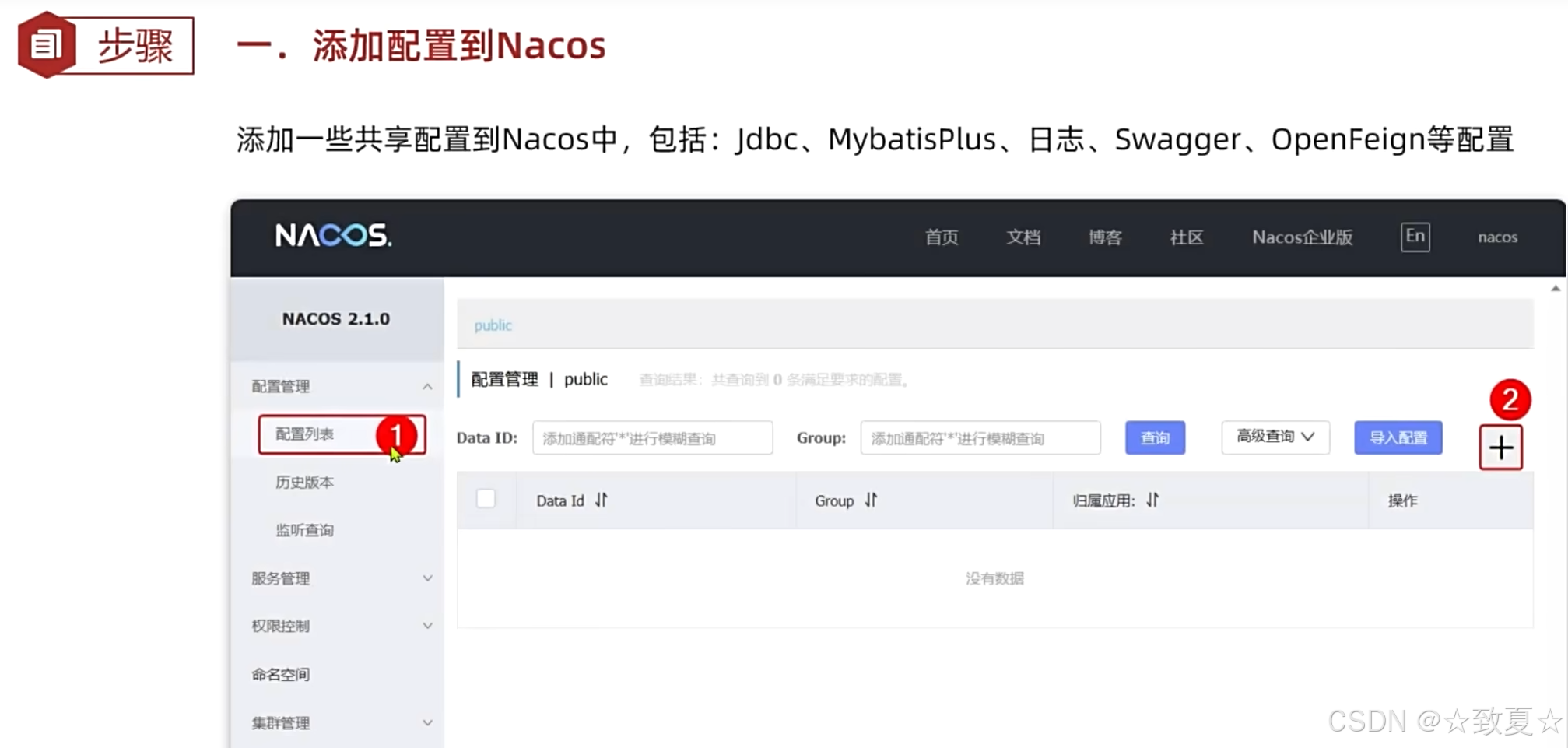Sort by 归属应用 column arrows
Viewport: 1568px width, 748px height.
1152,500
